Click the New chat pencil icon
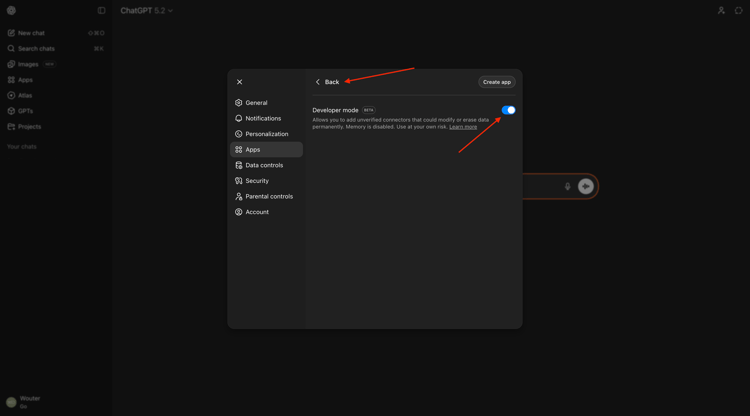Viewport: 750px width, 416px height. point(11,33)
